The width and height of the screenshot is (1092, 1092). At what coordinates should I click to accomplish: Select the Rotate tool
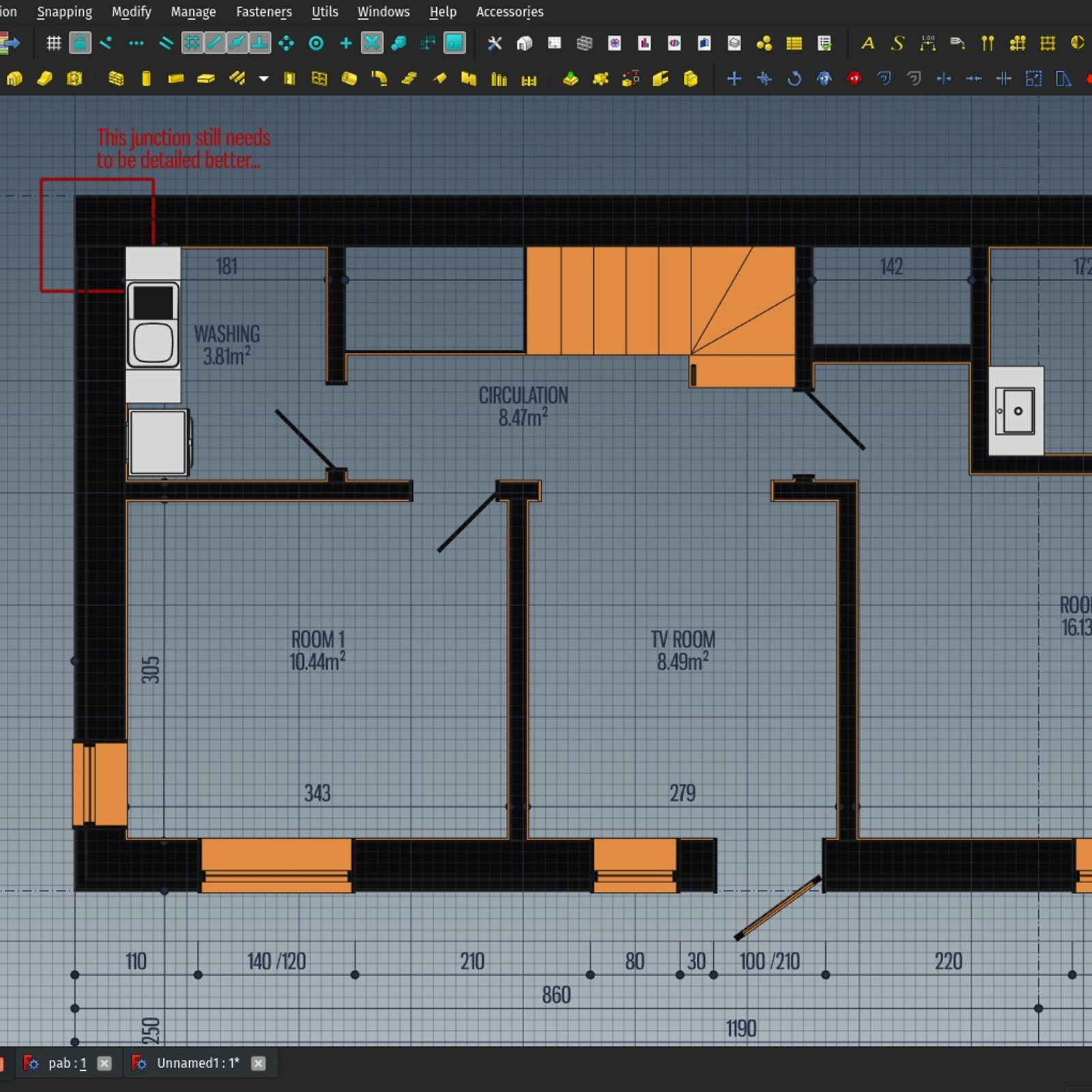click(x=794, y=78)
